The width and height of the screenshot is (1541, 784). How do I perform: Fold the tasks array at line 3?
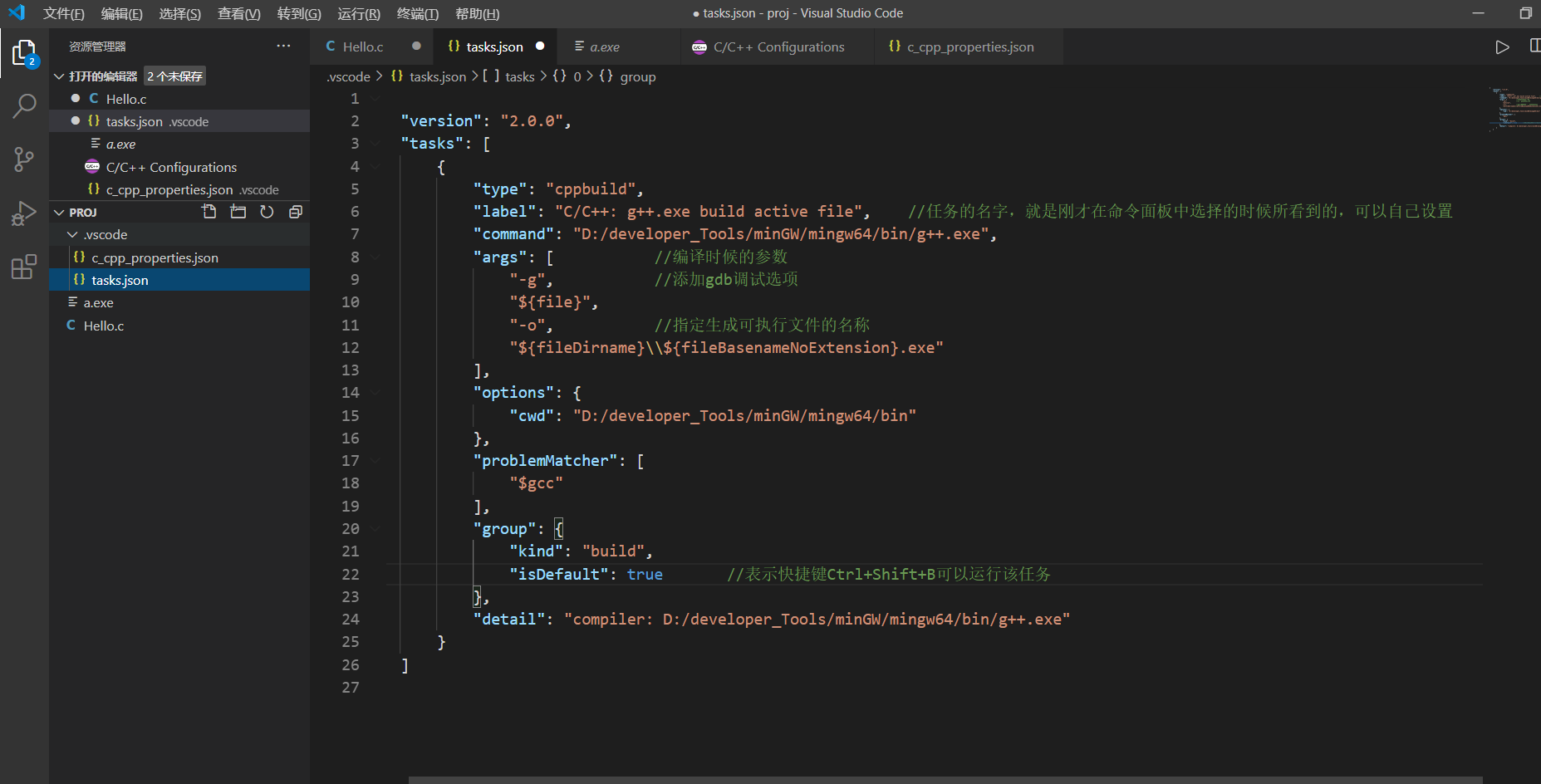[x=375, y=144]
